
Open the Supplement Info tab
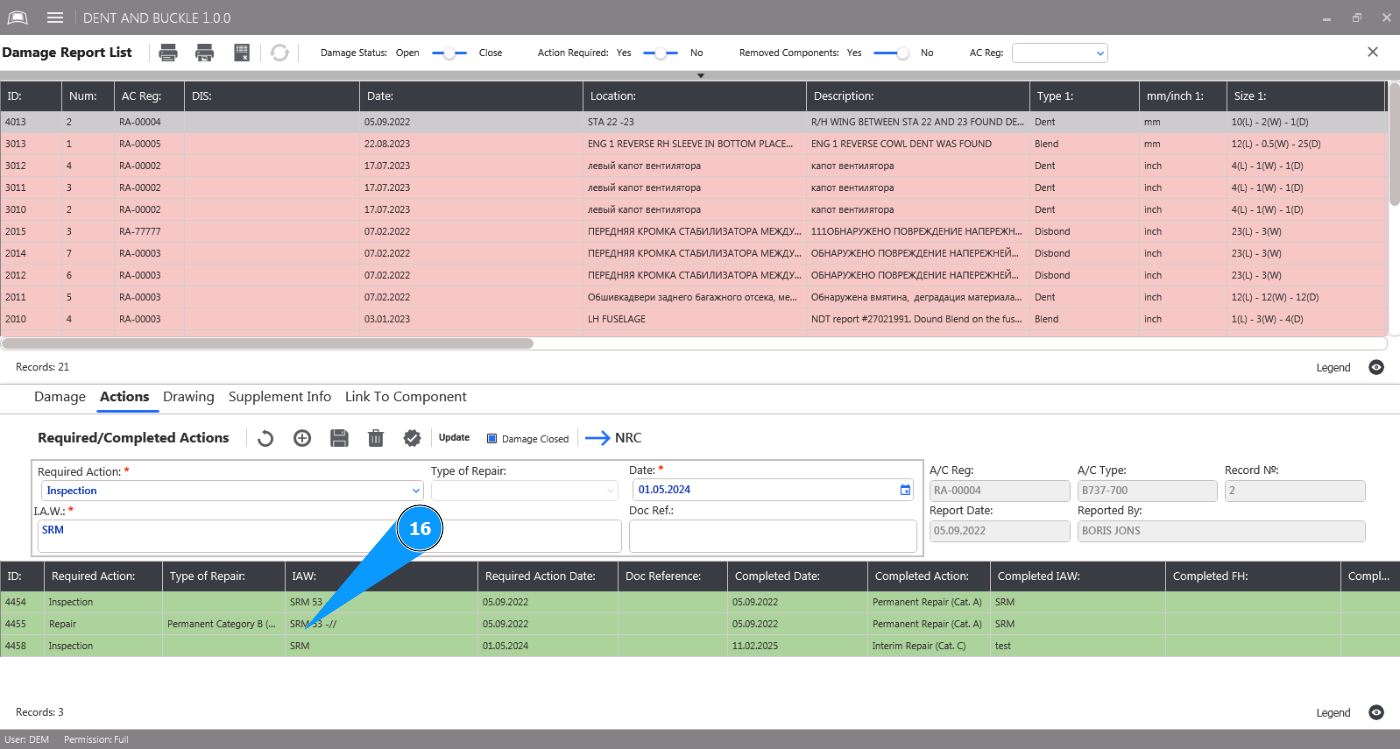point(279,397)
